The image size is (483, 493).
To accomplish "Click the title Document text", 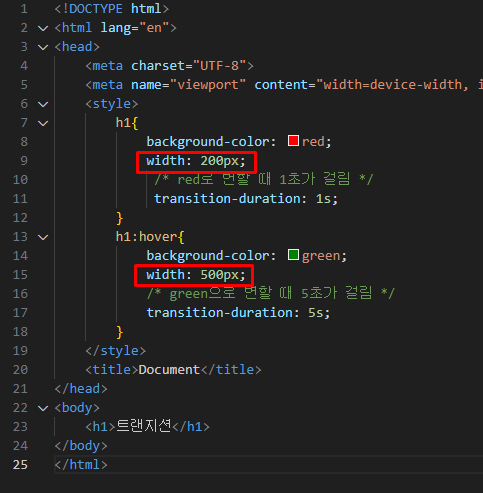I will [x=169, y=370].
